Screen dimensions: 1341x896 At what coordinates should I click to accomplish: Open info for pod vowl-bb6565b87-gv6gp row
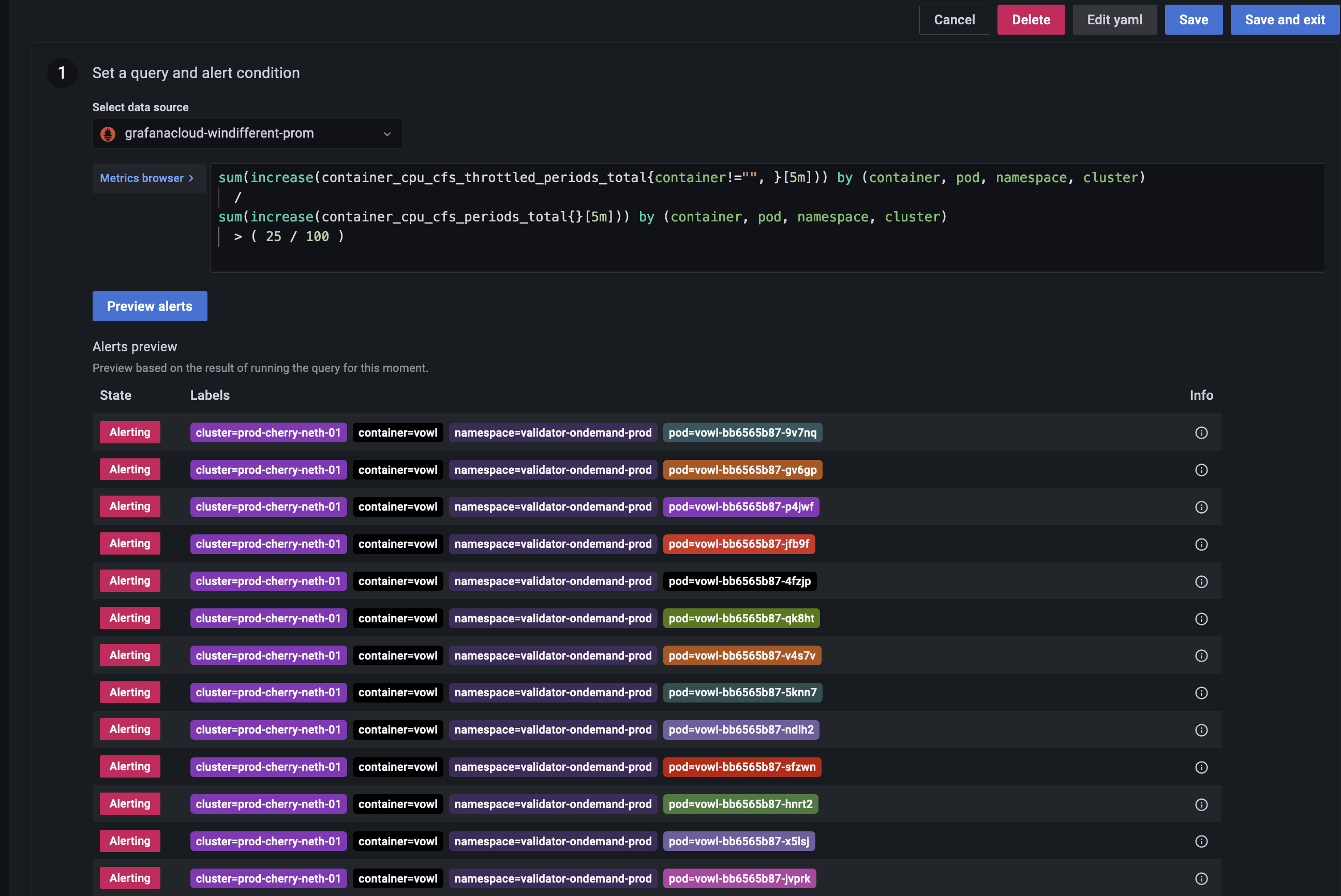click(x=1201, y=470)
